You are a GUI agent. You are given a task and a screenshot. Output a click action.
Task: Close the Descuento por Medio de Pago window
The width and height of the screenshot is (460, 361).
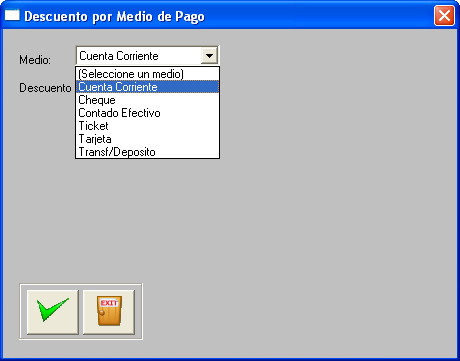[x=444, y=15]
